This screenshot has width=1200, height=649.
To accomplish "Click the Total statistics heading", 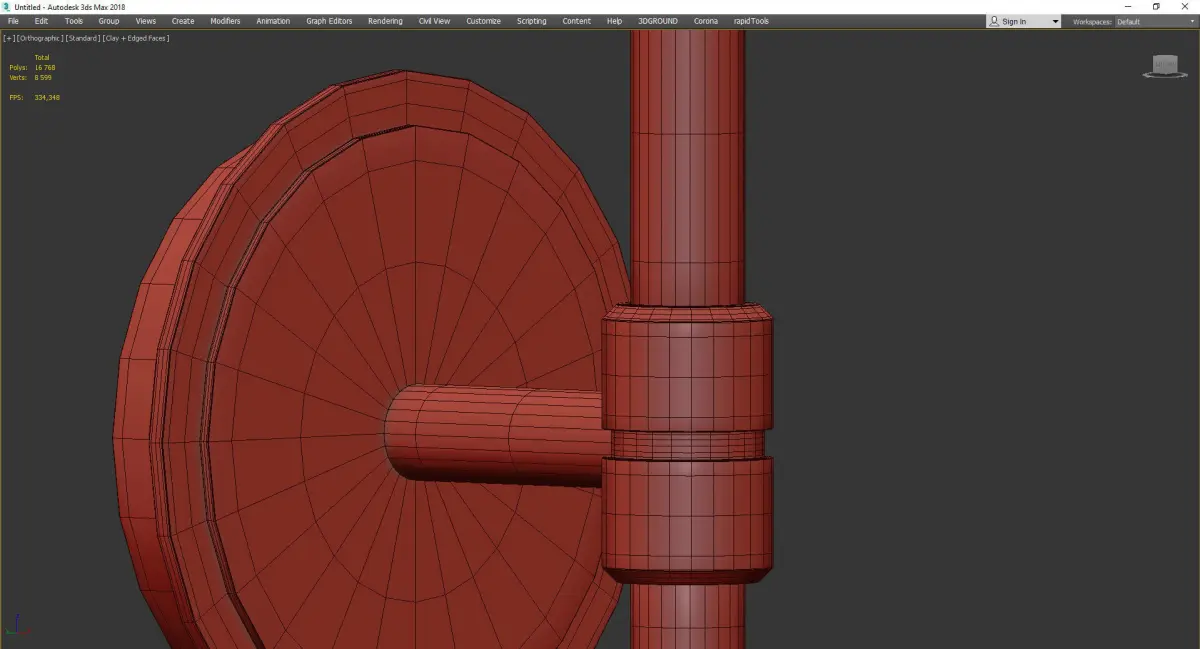I will click(42, 57).
